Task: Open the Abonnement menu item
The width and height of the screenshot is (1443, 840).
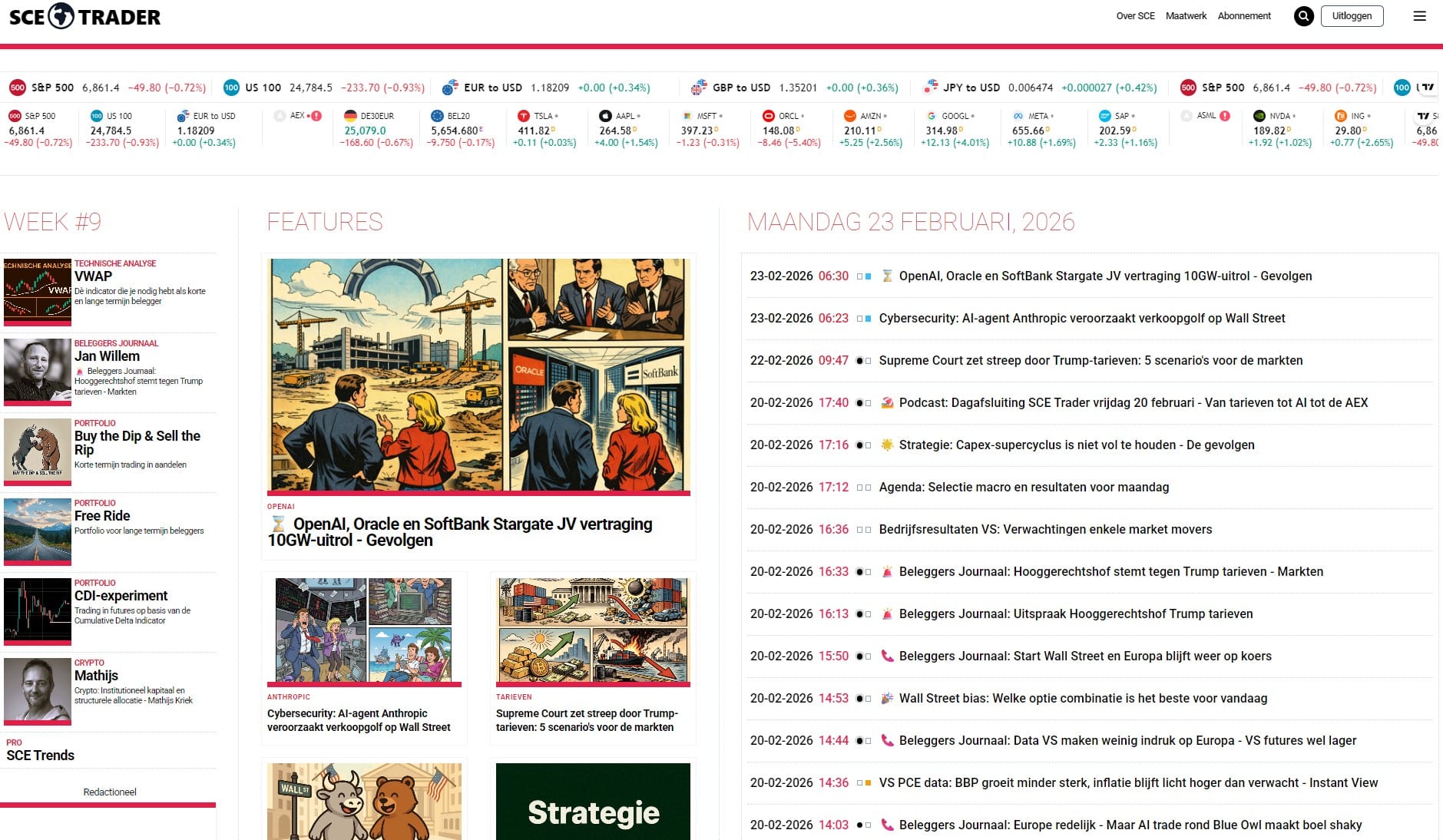Action: pyautogui.click(x=1244, y=15)
